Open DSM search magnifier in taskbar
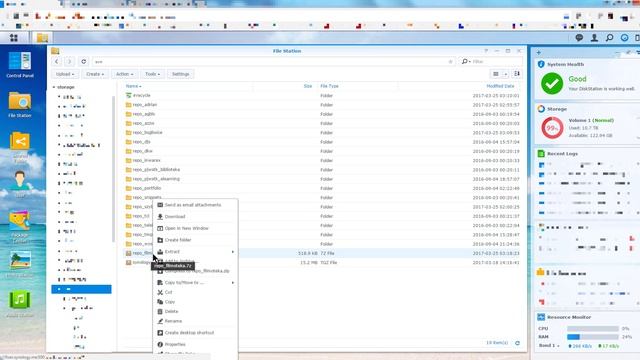 [609, 38]
